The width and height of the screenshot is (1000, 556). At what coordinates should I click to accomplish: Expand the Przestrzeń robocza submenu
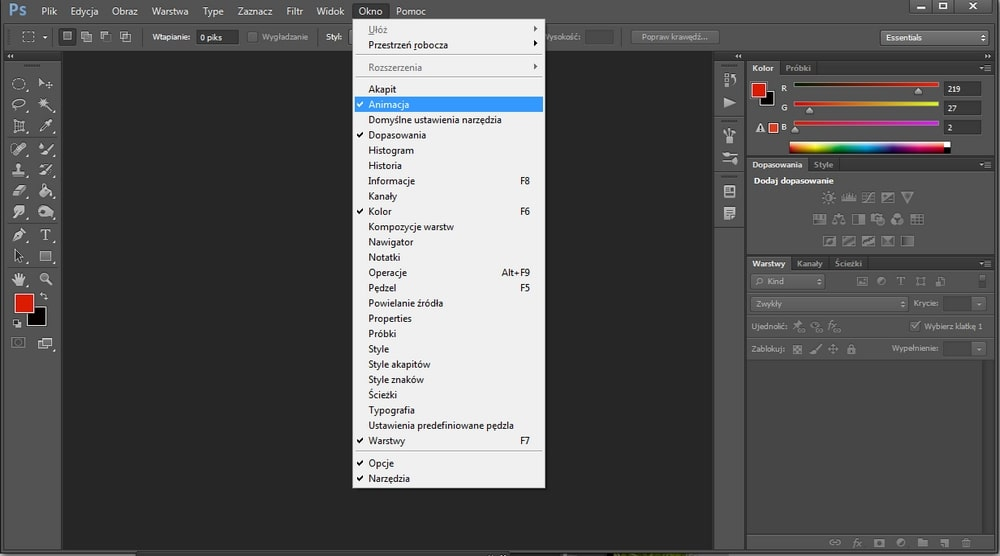click(x=448, y=45)
